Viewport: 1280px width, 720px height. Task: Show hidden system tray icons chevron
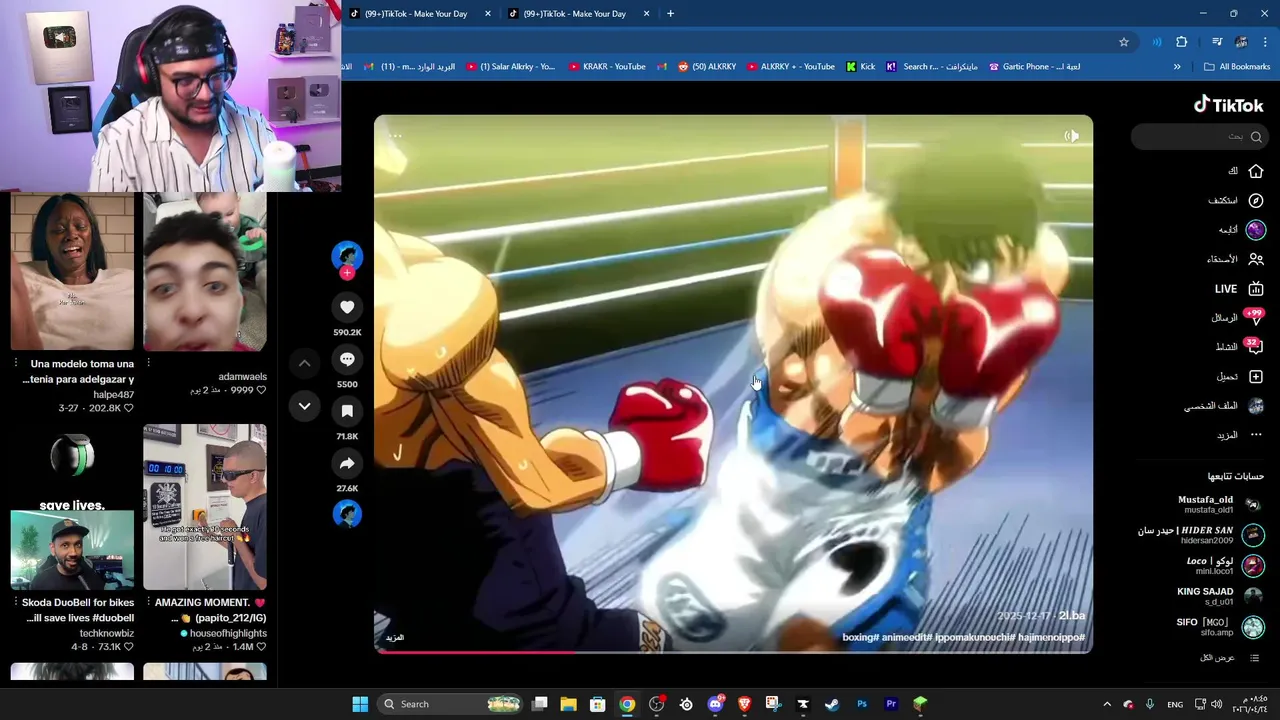tap(1107, 704)
